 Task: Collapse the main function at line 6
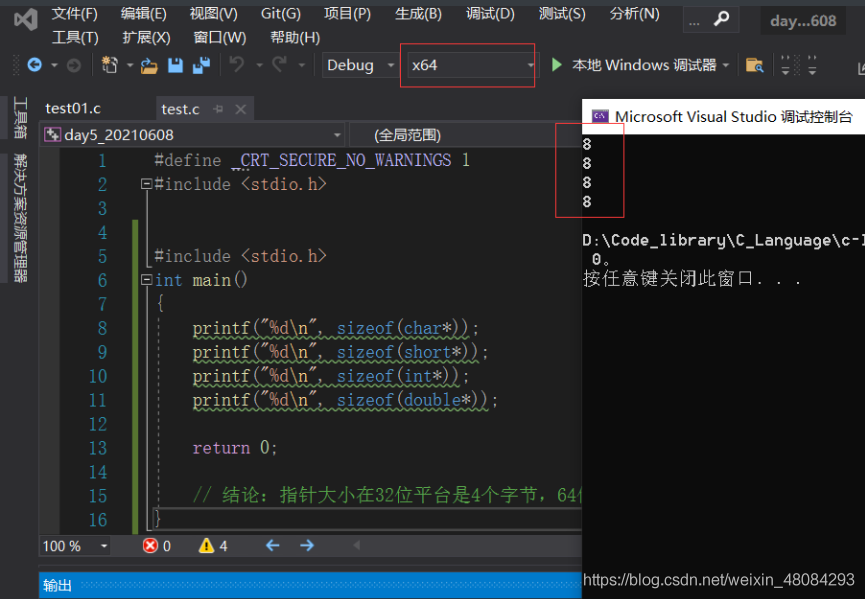pos(146,280)
